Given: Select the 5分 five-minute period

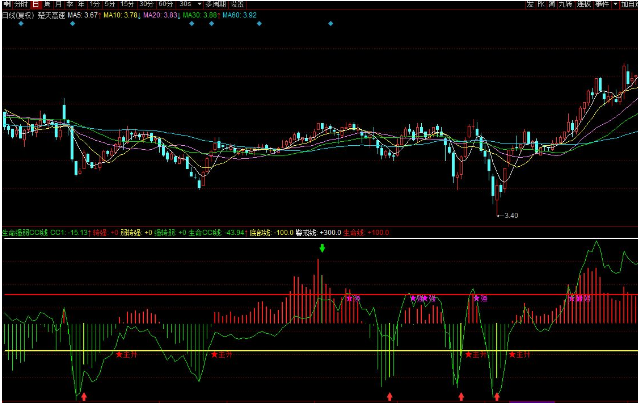Looking at the screenshot, I should 109,4.
